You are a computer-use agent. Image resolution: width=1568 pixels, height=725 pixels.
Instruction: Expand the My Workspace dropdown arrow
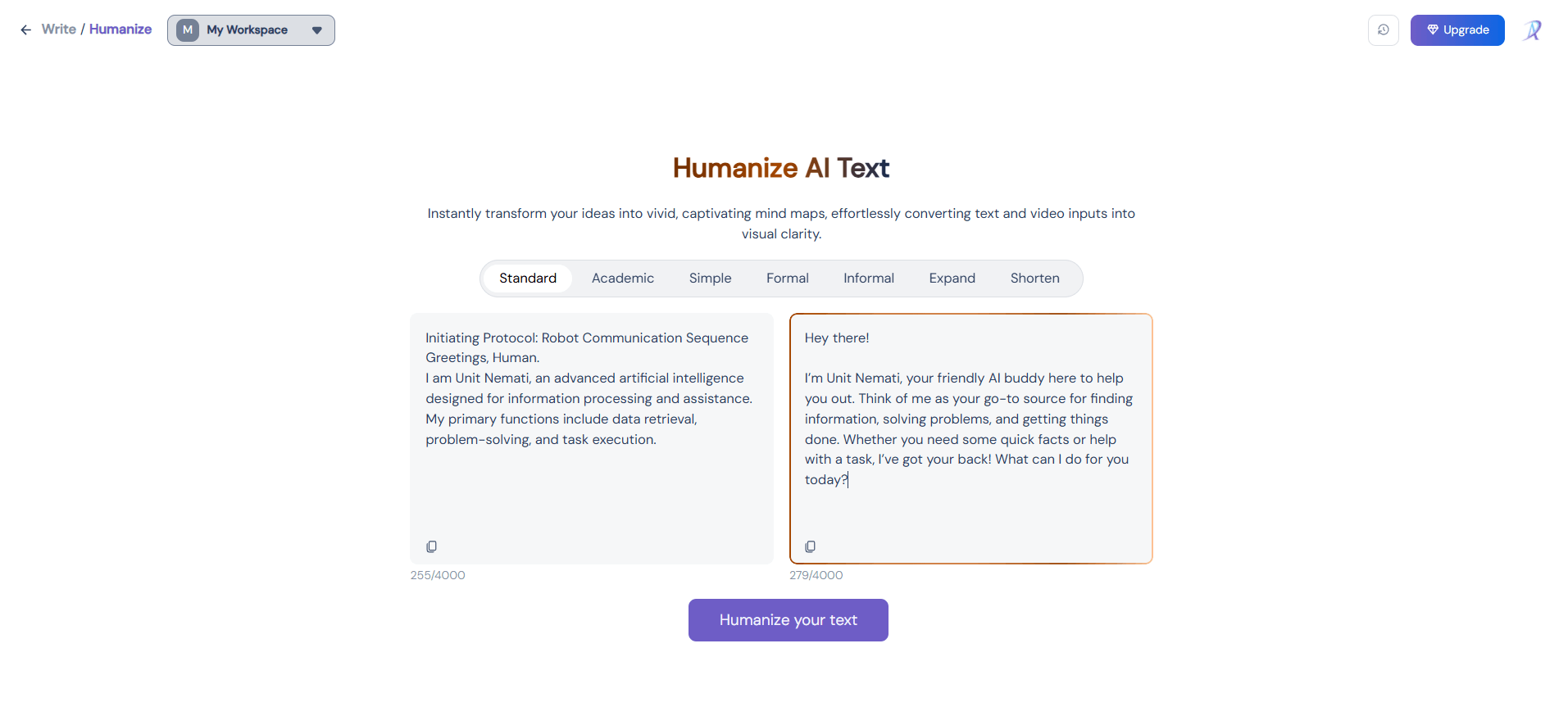point(317,30)
